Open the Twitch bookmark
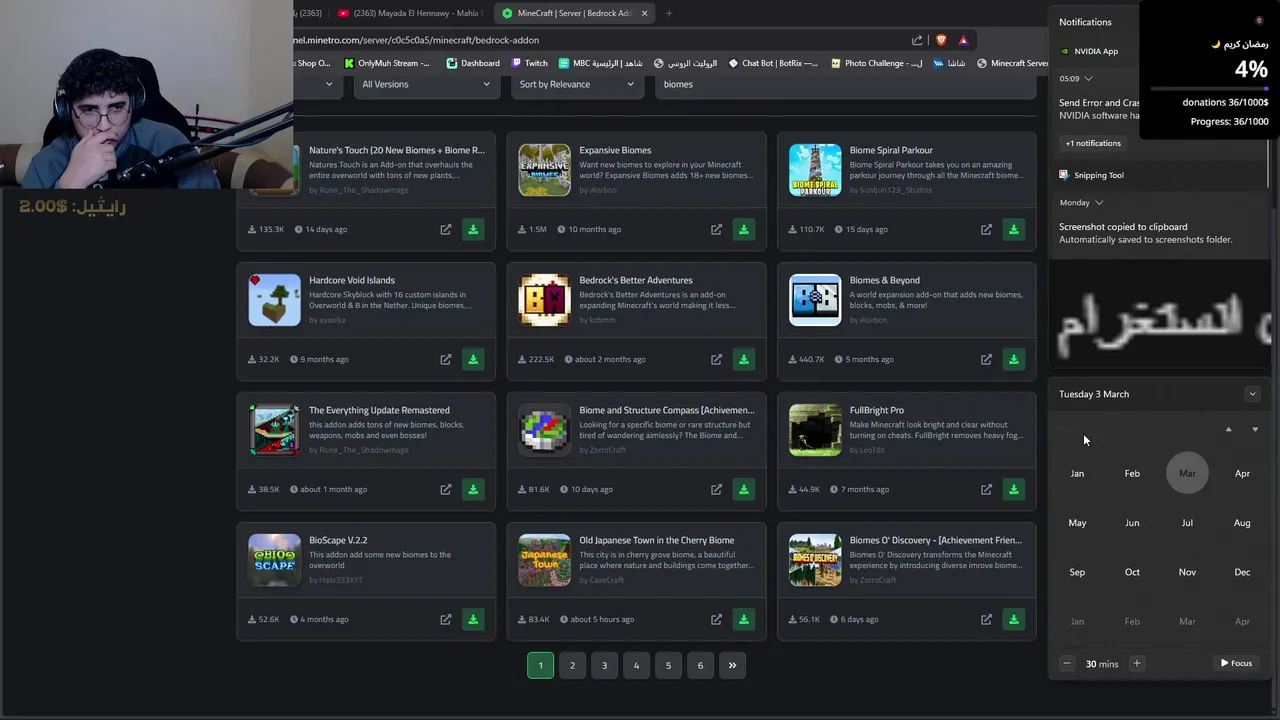The height and width of the screenshot is (720, 1280). point(529,63)
